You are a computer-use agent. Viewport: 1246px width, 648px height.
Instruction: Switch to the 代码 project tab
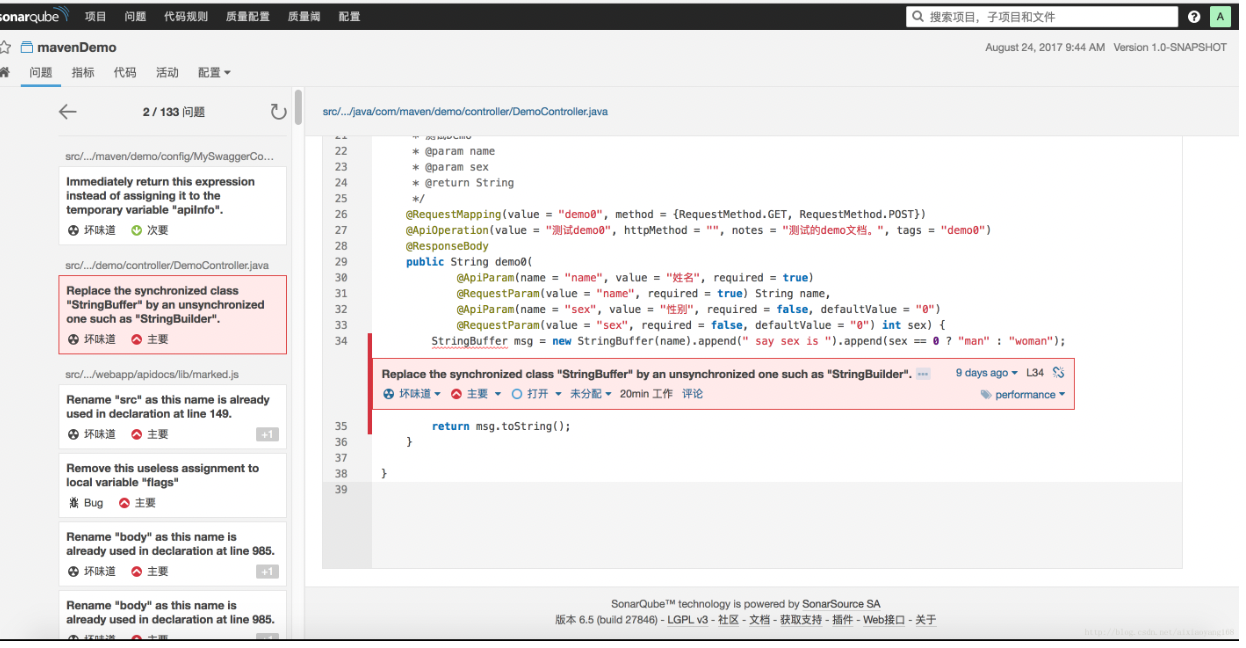(125, 72)
